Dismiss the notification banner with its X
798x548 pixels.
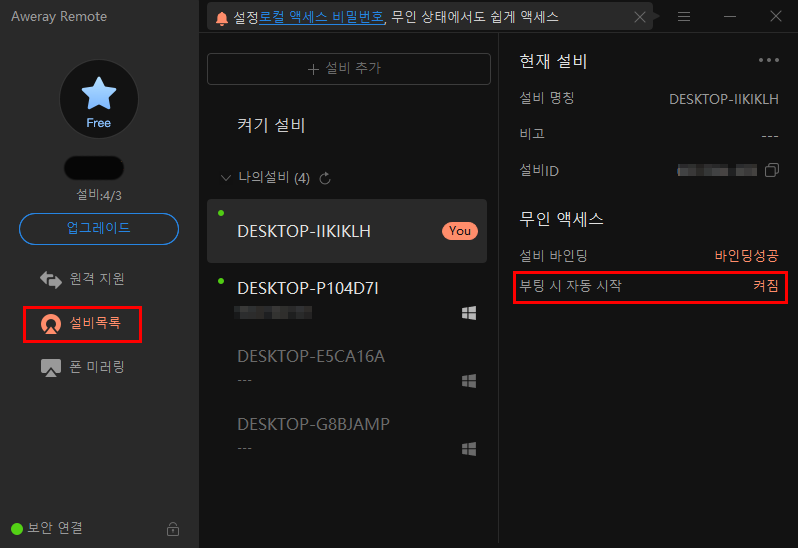click(640, 17)
